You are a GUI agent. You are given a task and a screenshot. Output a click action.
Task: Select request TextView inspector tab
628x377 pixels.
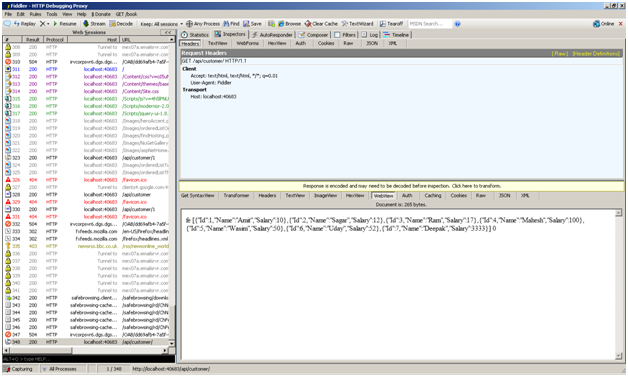(x=217, y=43)
